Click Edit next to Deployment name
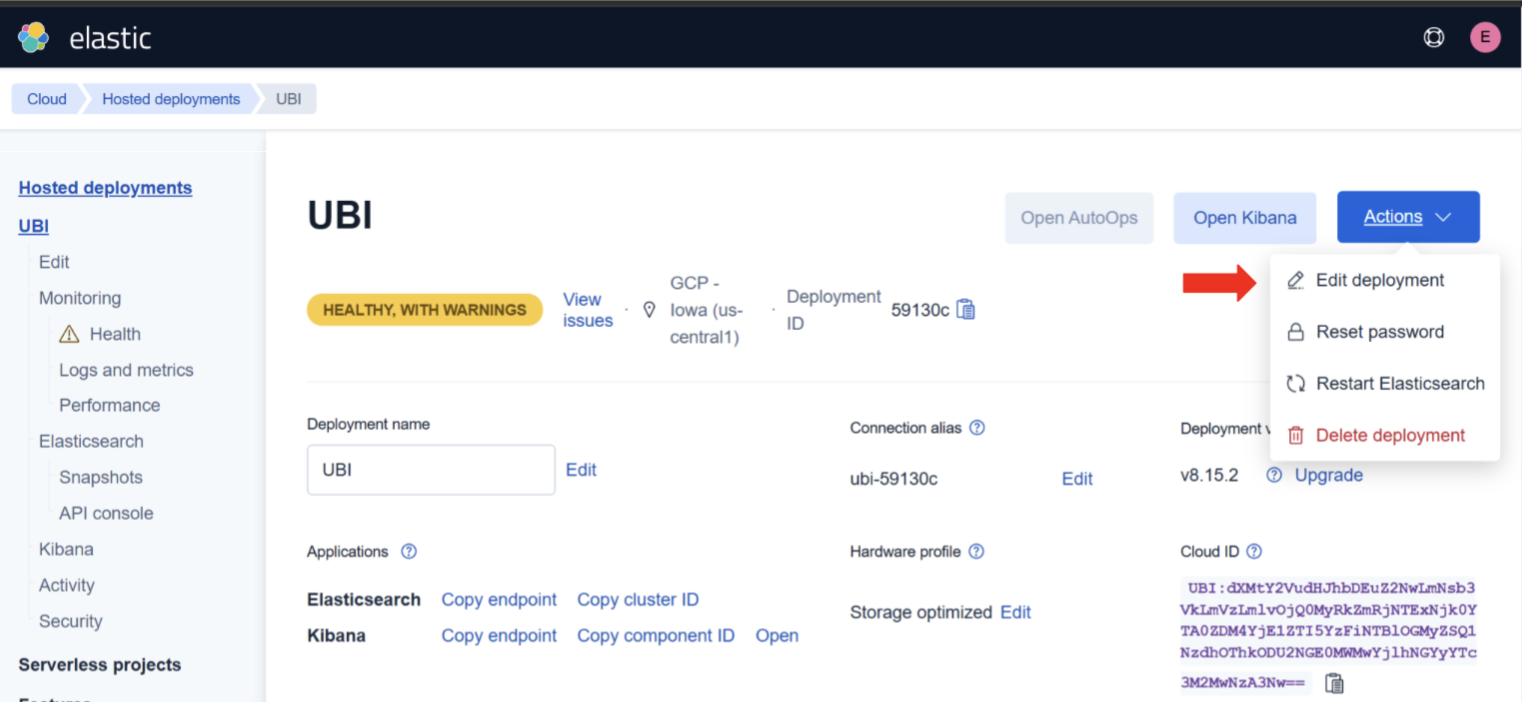1522x702 pixels. click(x=581, y=470)
